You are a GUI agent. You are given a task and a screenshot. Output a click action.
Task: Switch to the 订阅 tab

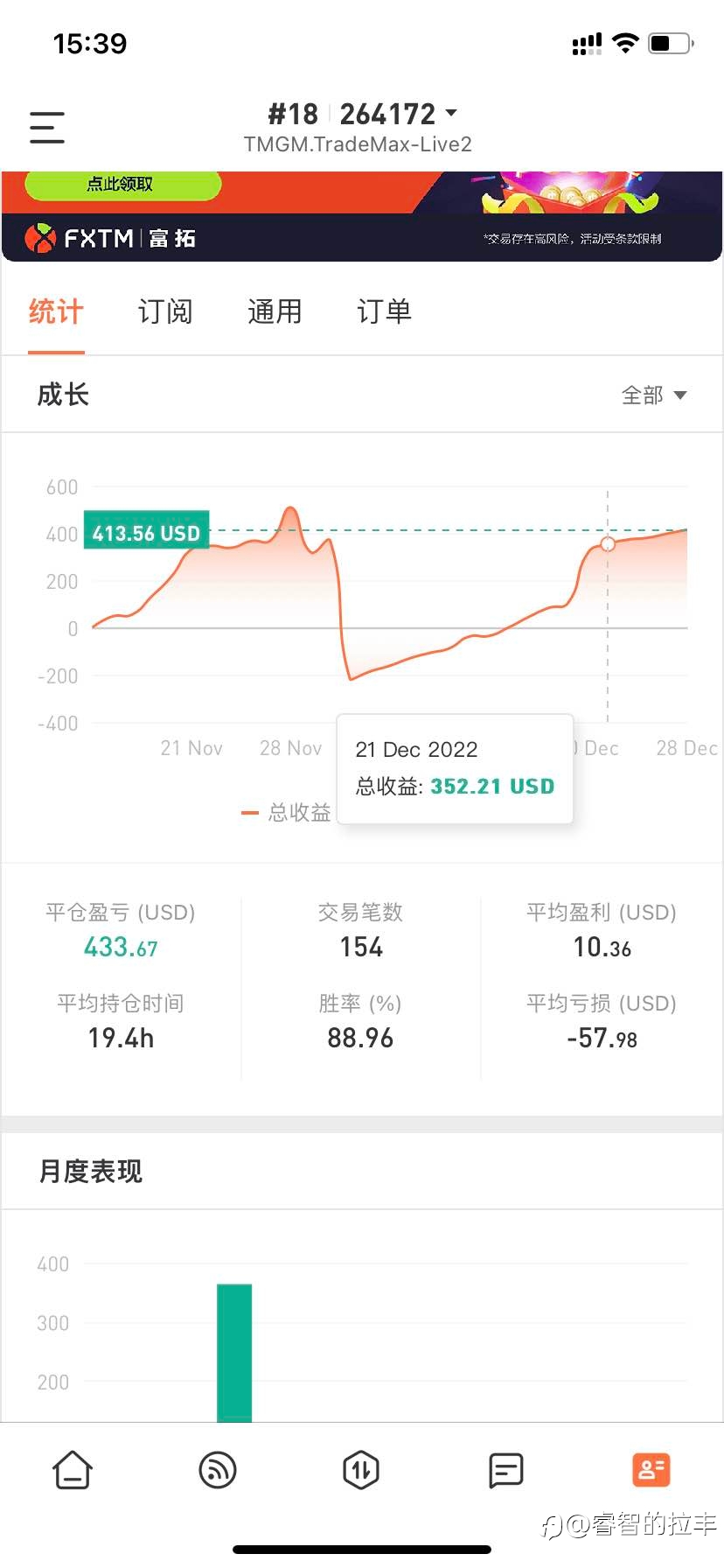tap(165, 312)
